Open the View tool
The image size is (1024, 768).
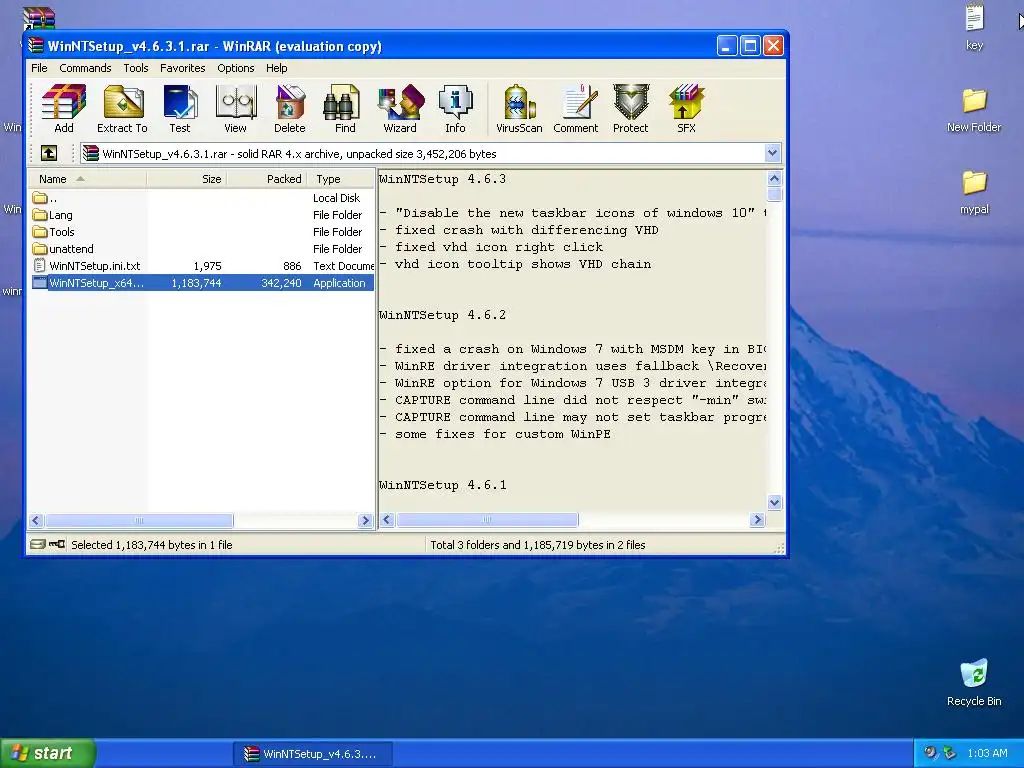235,109
